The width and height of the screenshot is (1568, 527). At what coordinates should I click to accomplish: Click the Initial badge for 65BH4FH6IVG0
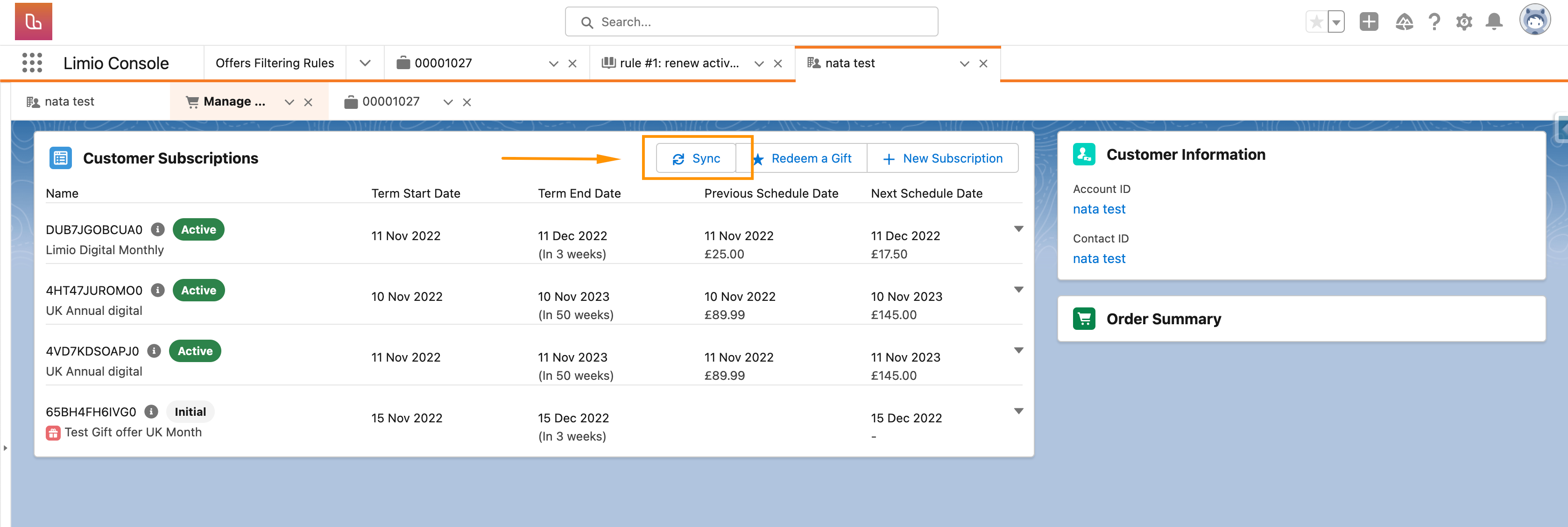tap(190, 412)
